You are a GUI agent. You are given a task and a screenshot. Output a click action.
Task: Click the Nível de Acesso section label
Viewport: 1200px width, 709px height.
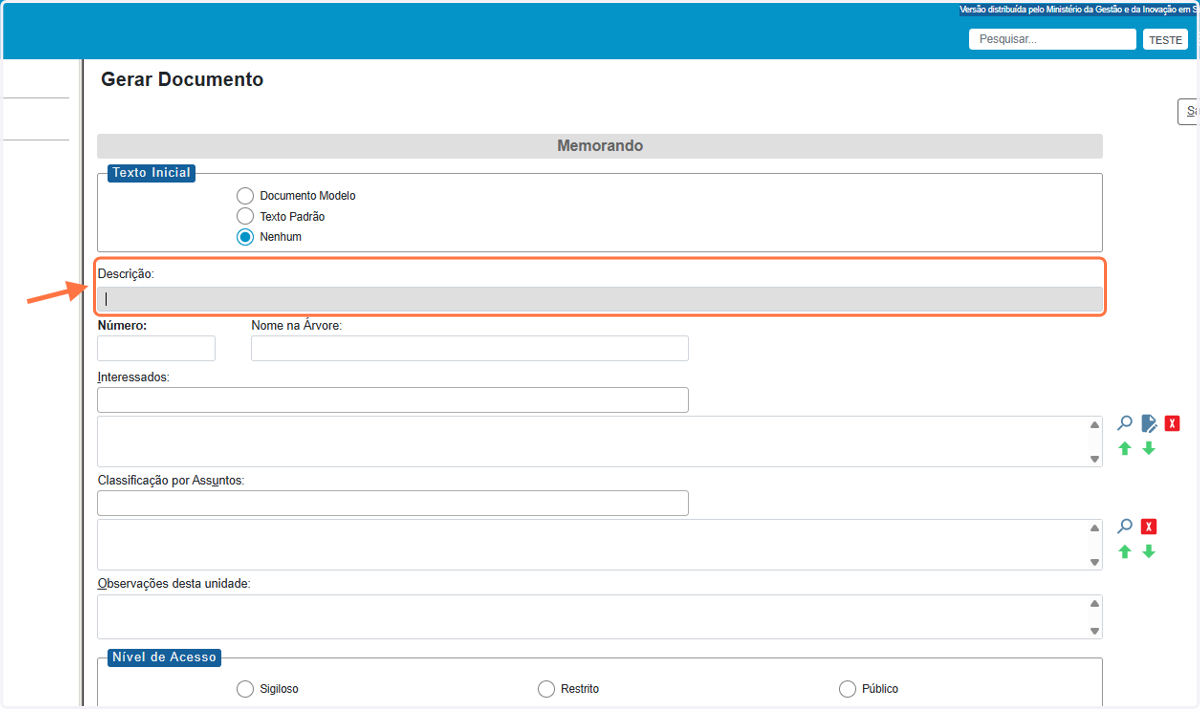point(164,657)
